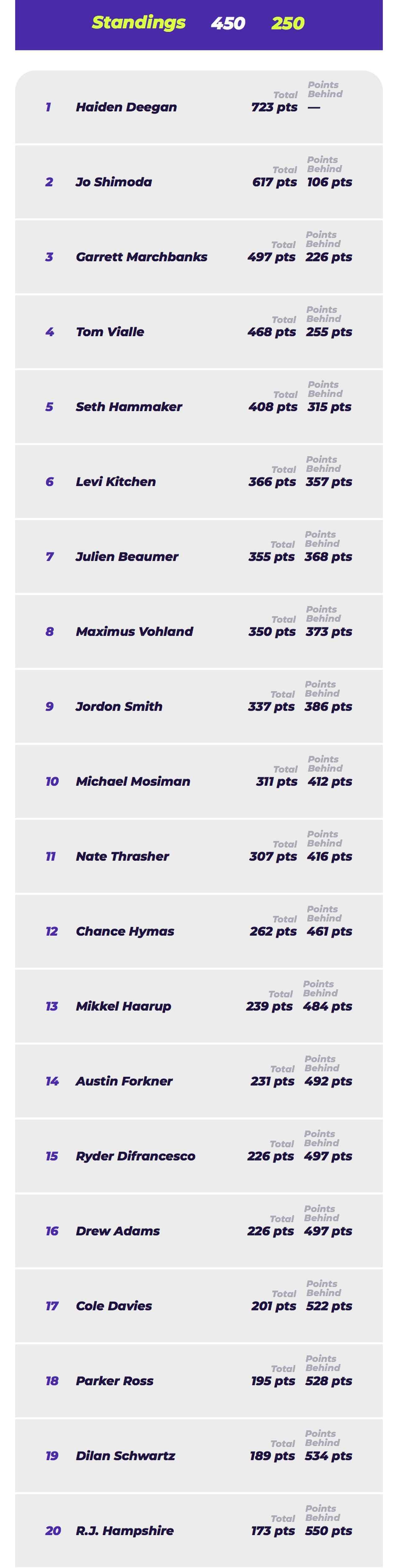The width and height of the screenshot is (398, 1568).
Task: Click Ryder Difrancesco's name
Action: [x=136, y=1156]
